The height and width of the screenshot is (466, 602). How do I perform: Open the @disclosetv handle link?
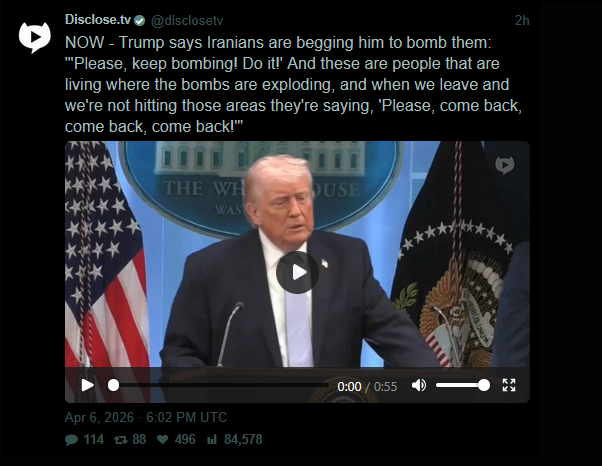pos(187,20)
